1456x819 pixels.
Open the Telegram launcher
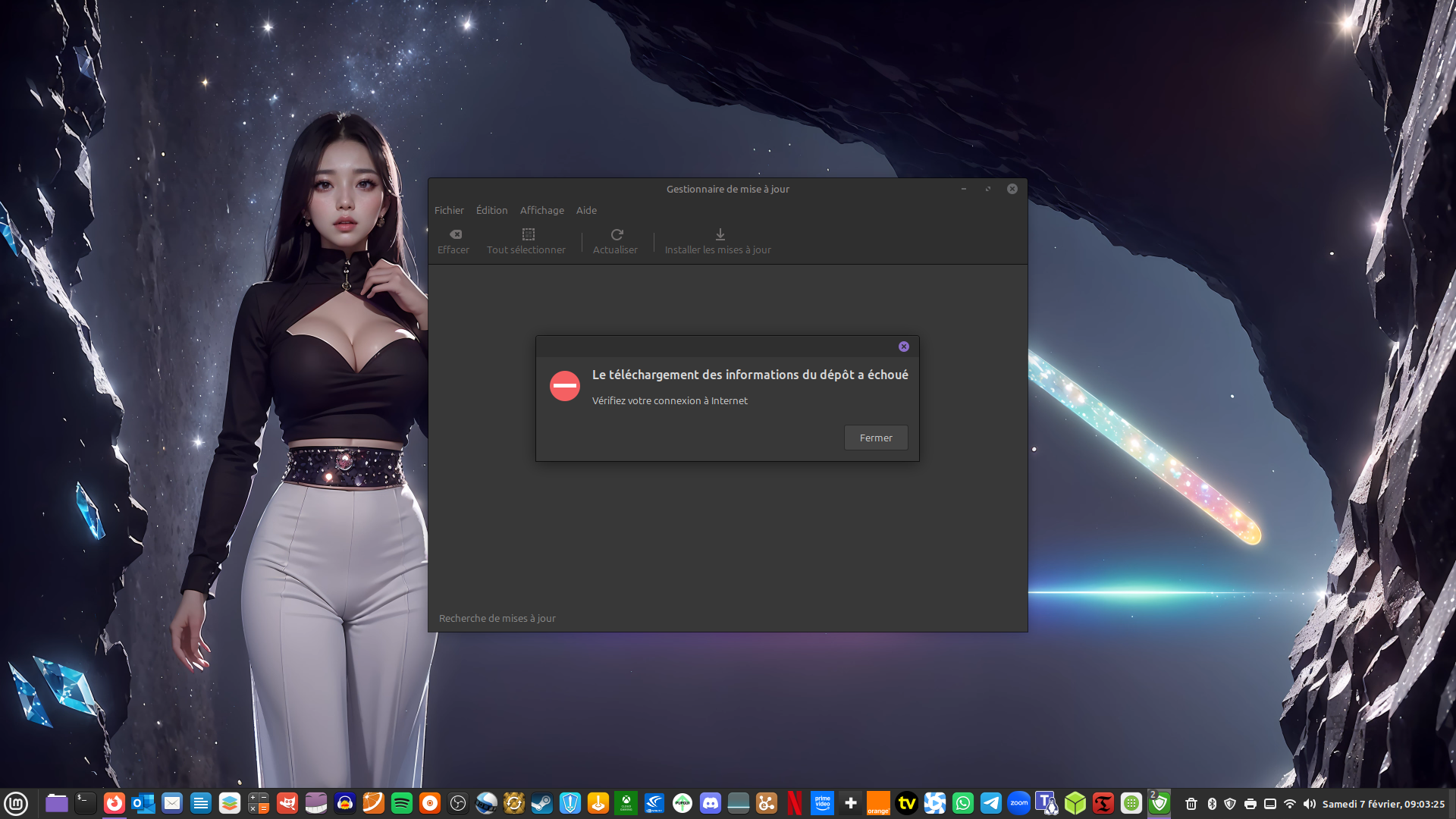[x=990, y=803]
